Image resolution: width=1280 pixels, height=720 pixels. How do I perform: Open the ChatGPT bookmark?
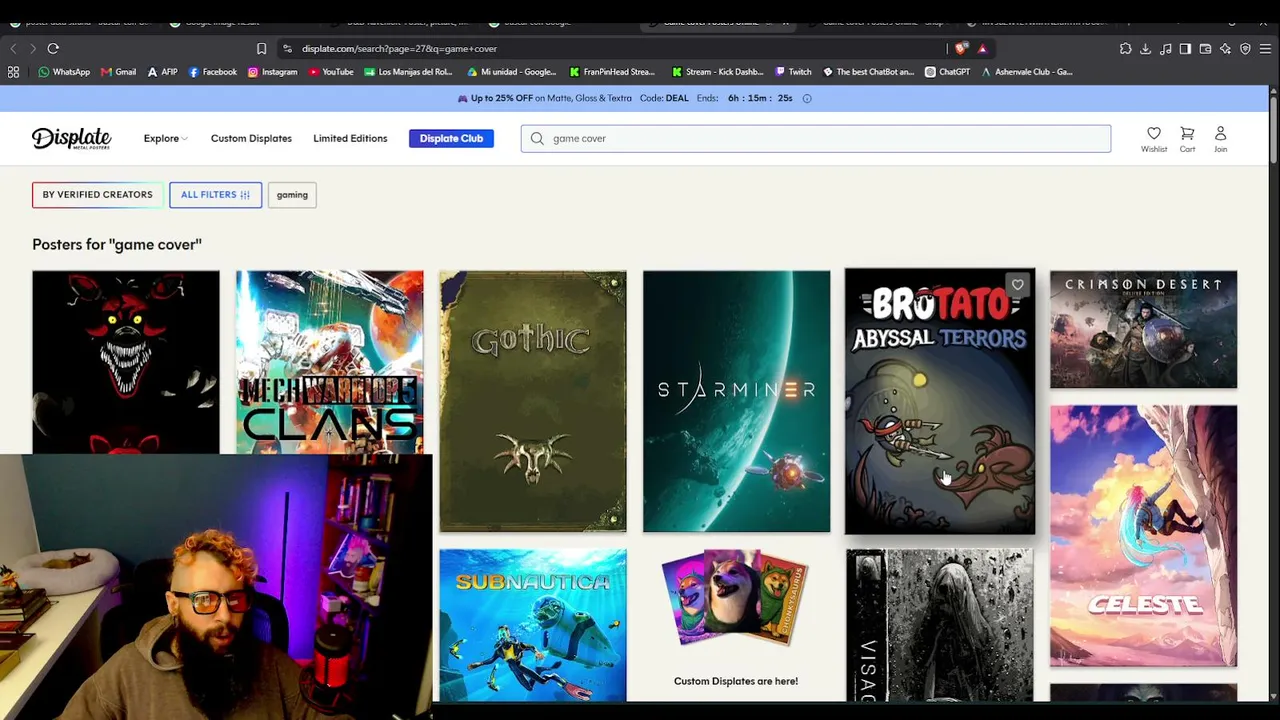pos(948,72)
